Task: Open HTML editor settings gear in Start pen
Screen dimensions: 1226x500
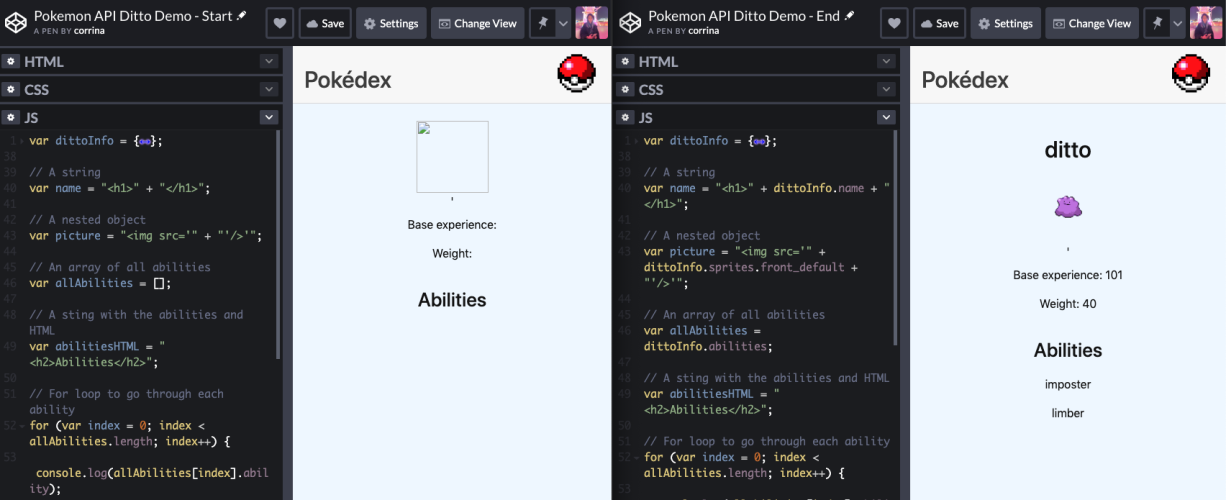Action: [11, 61]
